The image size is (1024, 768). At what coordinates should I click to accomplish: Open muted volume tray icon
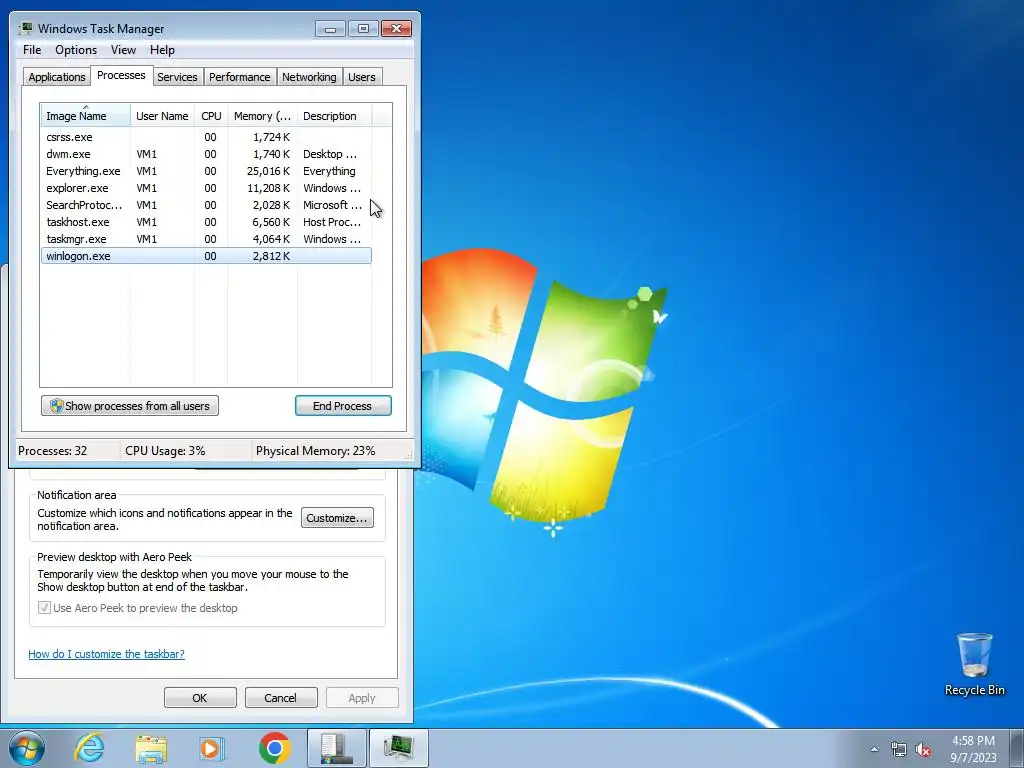[923, 749]
